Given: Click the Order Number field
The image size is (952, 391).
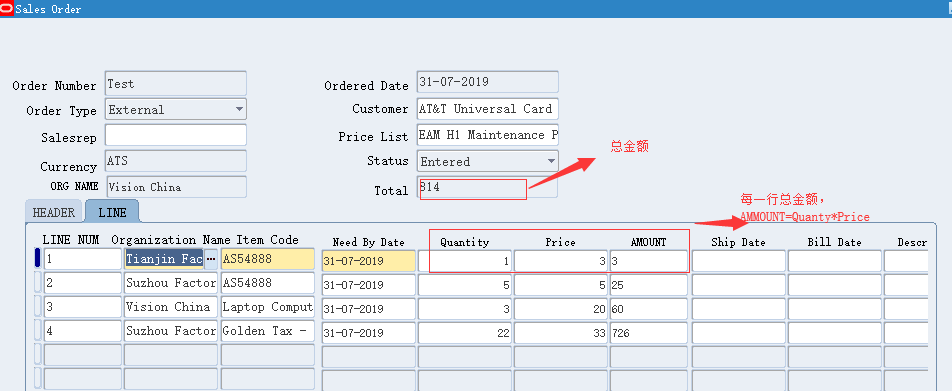Looking at the screenshot, I should [176, 83].
